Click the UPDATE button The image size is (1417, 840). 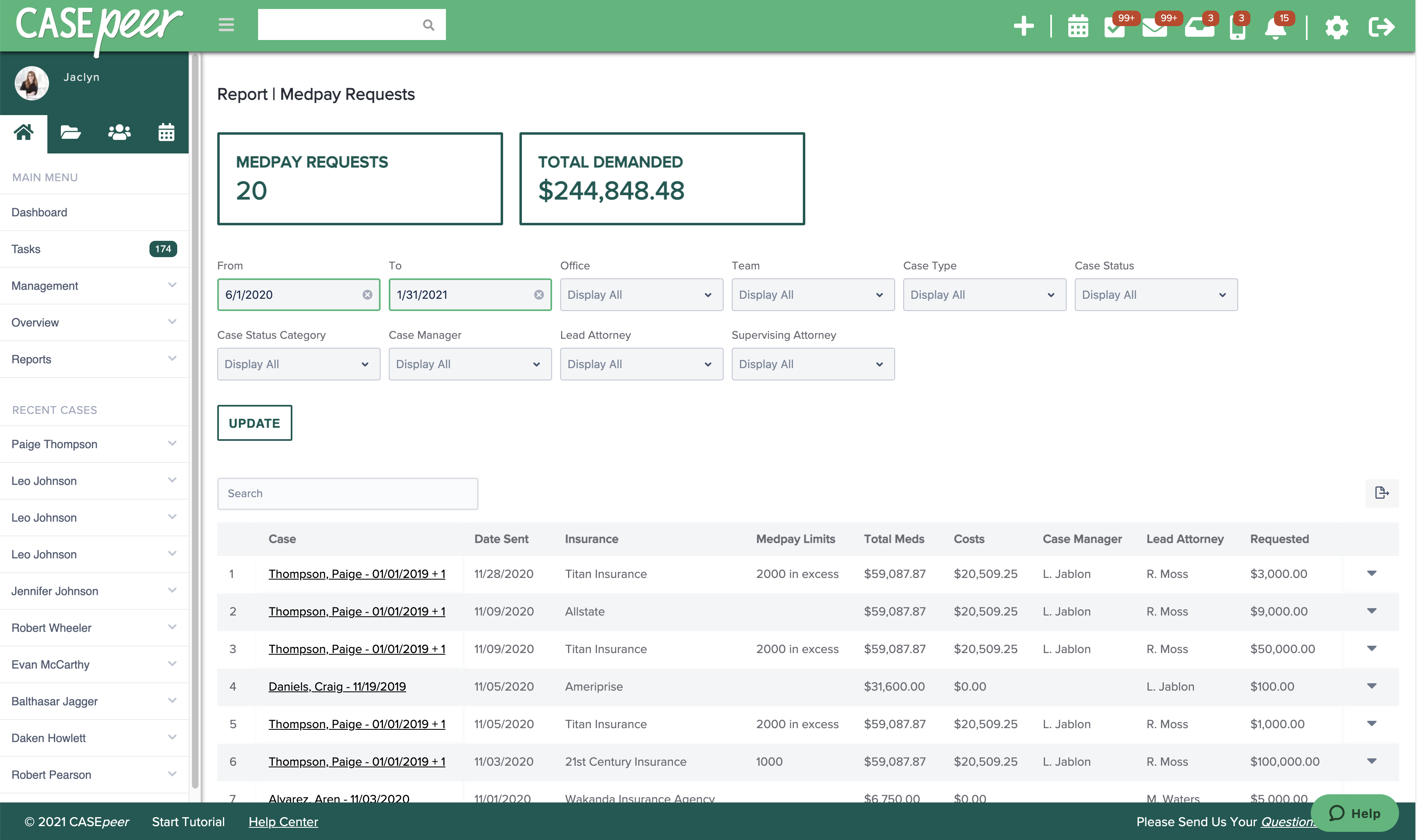click(x=254, y=423)
